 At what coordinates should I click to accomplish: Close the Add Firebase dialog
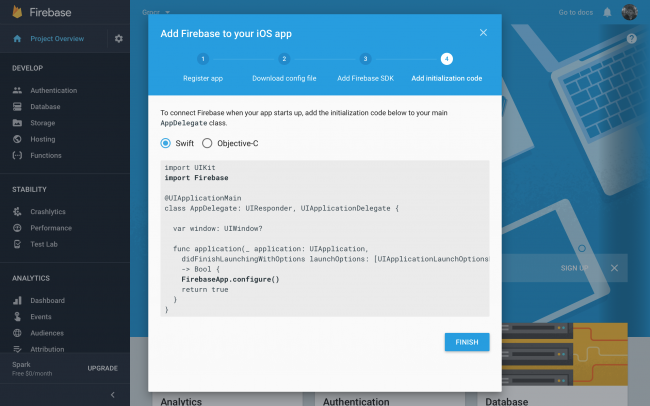click(483, 33)
